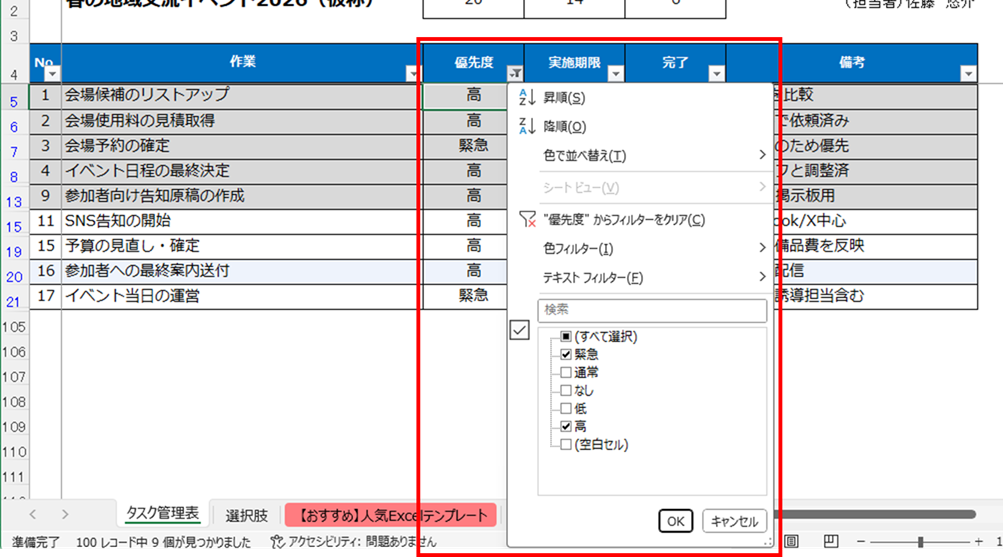
Task: Select cell 会場使用料の見積取得
Action: [x=242, y=121]
